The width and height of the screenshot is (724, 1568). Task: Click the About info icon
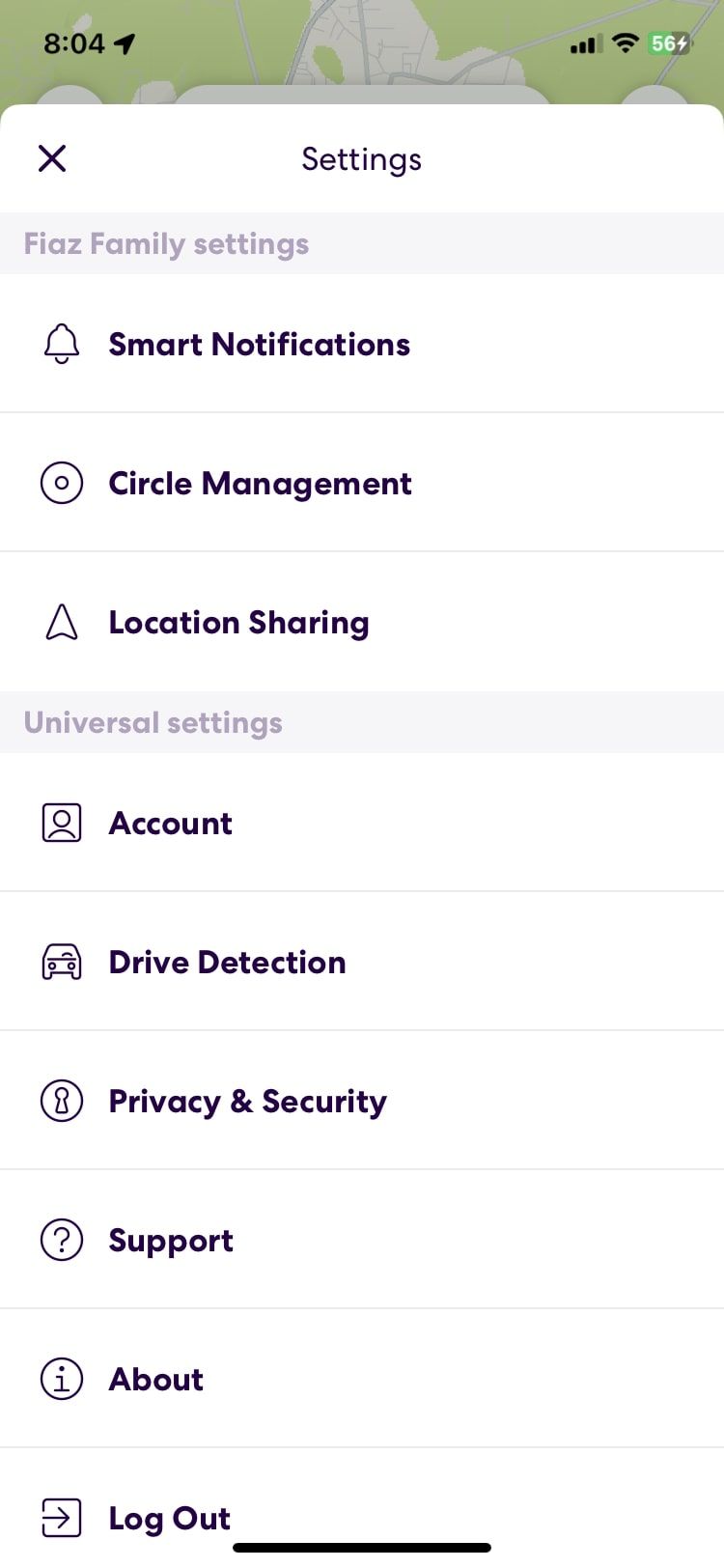(62, 1379)
